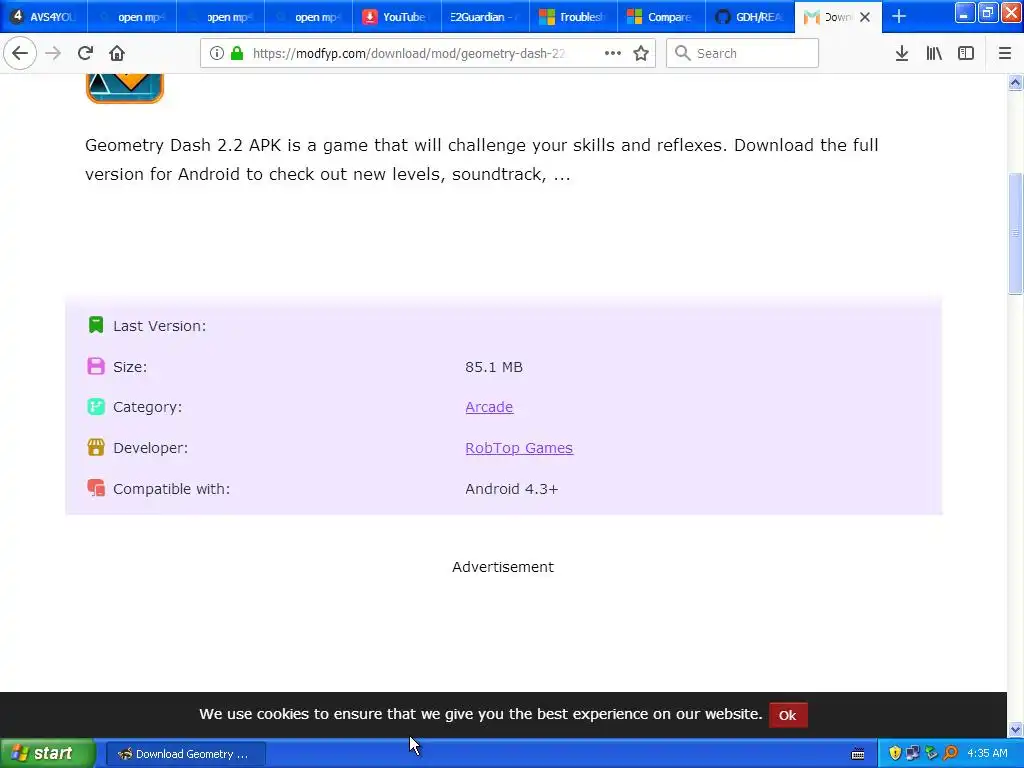Switch to the Compare tab

click(x=662, y=17)
